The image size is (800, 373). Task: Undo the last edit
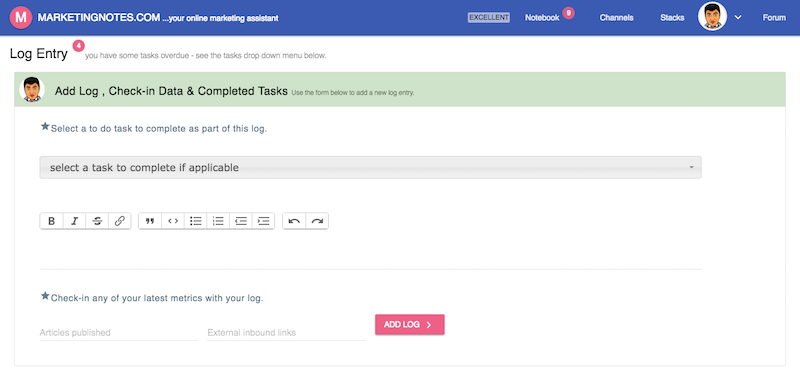[x=294, y=221]
